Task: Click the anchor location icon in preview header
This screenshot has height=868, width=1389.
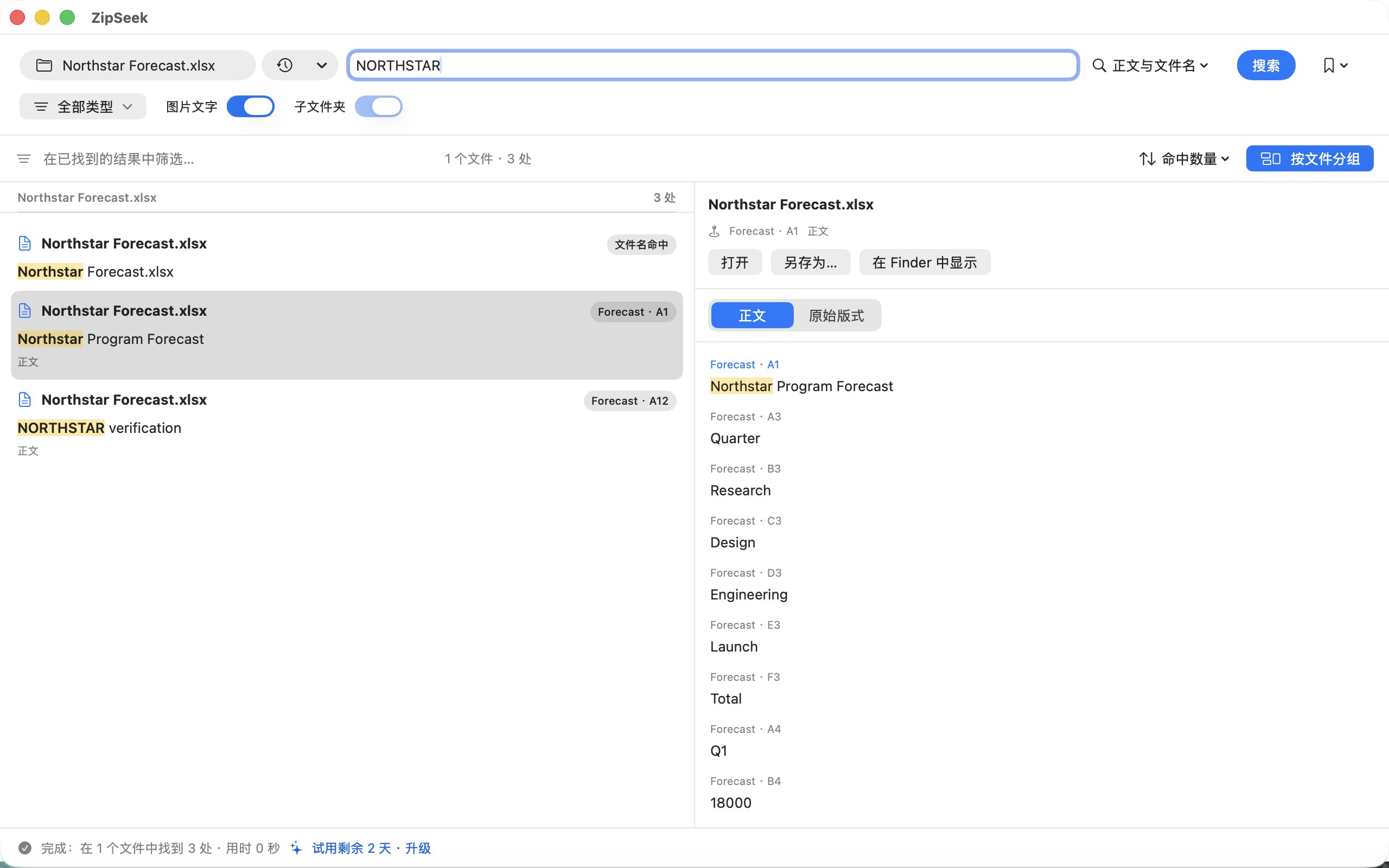Action: coord(714,231)
